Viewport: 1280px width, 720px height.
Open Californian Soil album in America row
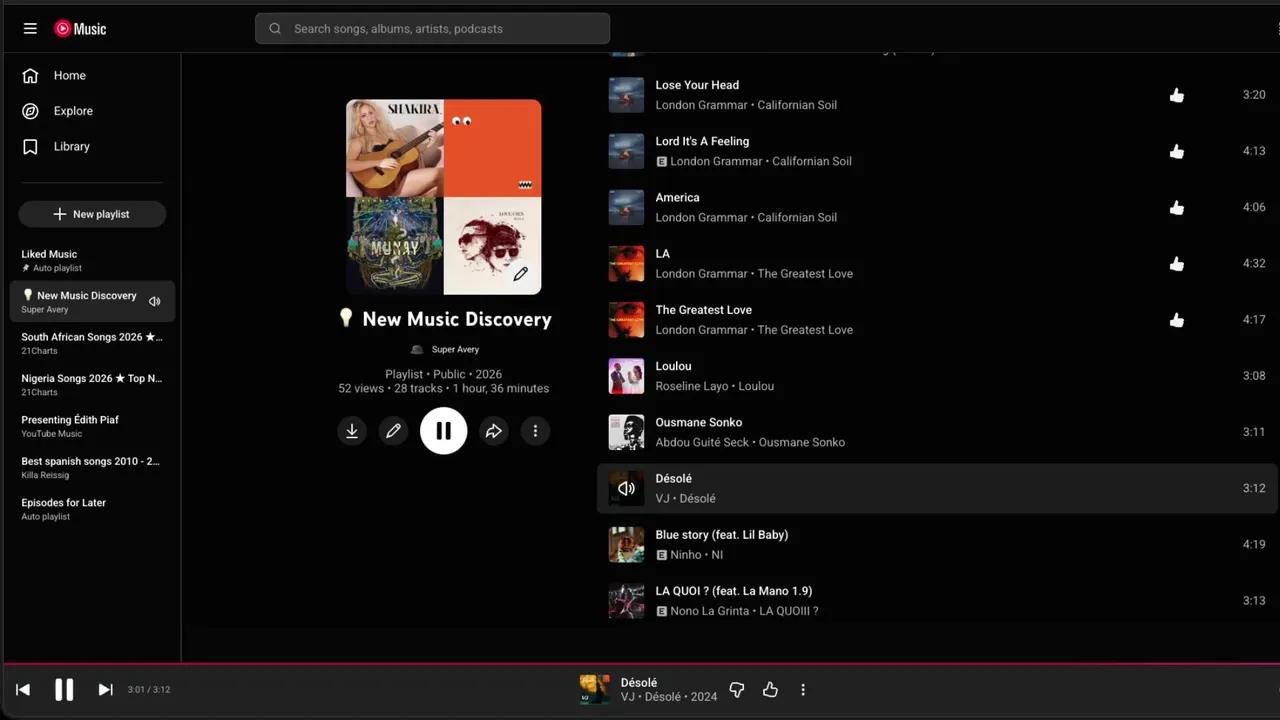(x=797, y=217)
